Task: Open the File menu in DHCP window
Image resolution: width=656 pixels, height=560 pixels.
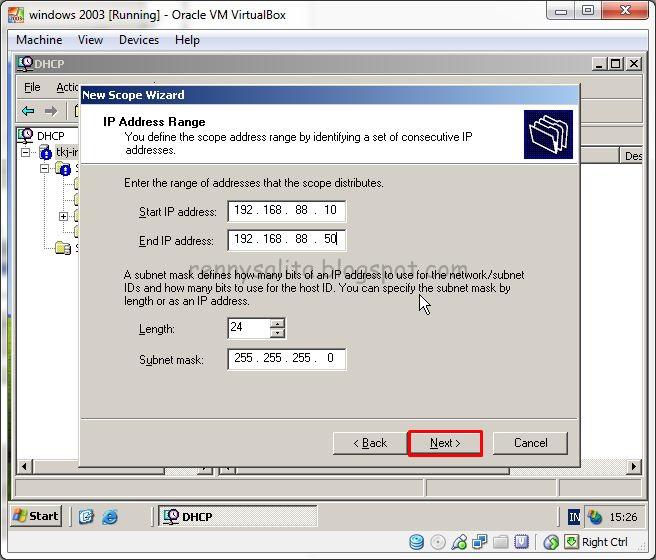Action: pyautogui.click(x=32, y=87)
